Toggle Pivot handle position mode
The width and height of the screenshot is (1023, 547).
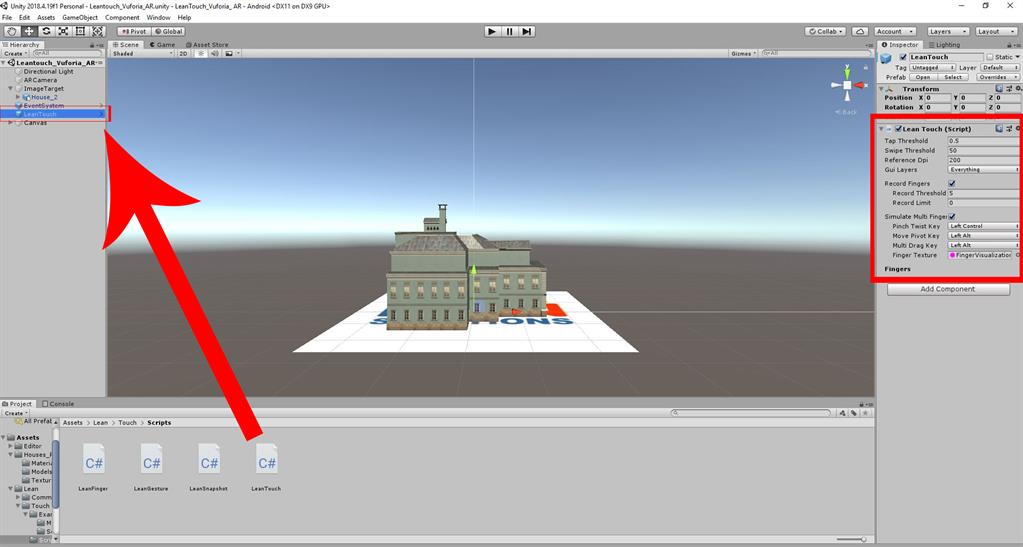pos(134,31)
